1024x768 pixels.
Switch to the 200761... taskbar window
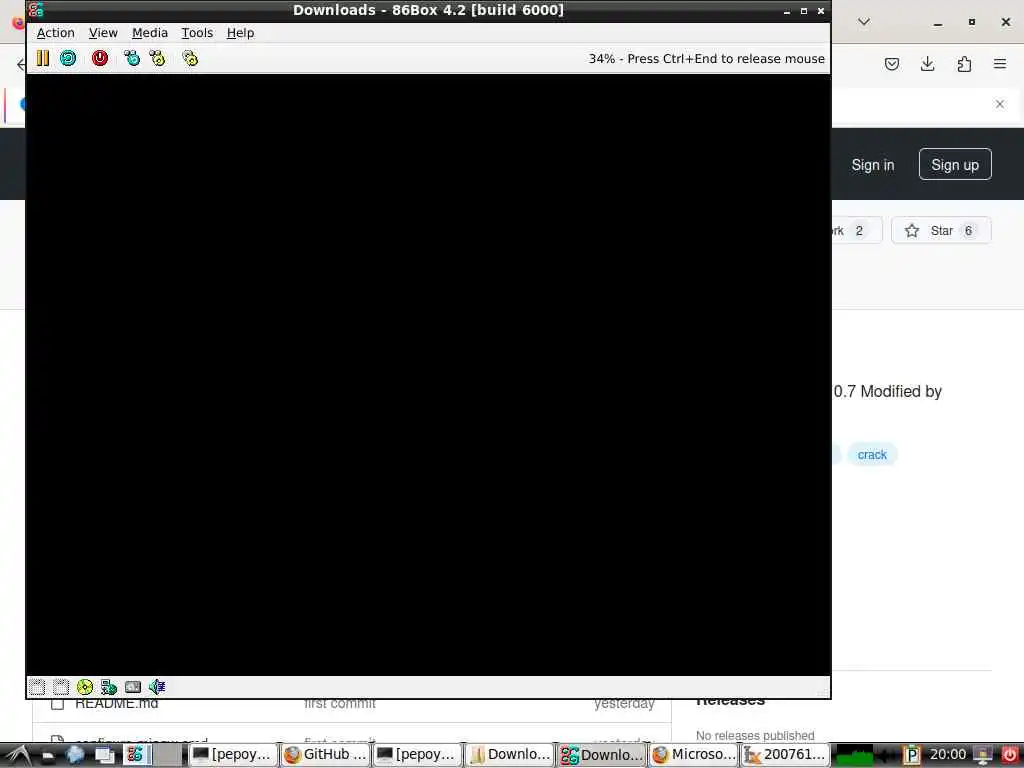click(785, 755)
